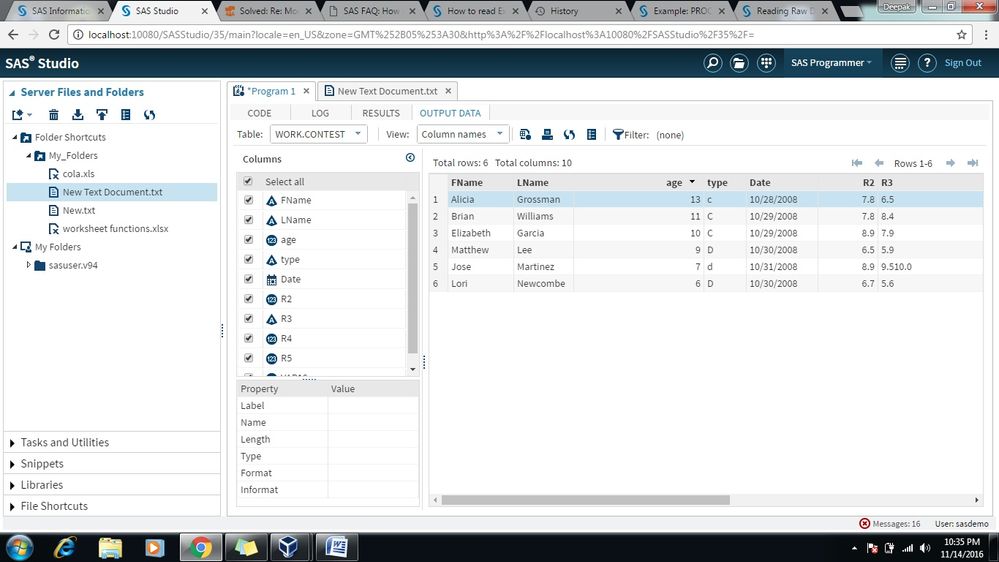Image resolution: width=999 pixels, height=562 pixels.
Task: Click the table query icon beside View
Action: point(525,134)
